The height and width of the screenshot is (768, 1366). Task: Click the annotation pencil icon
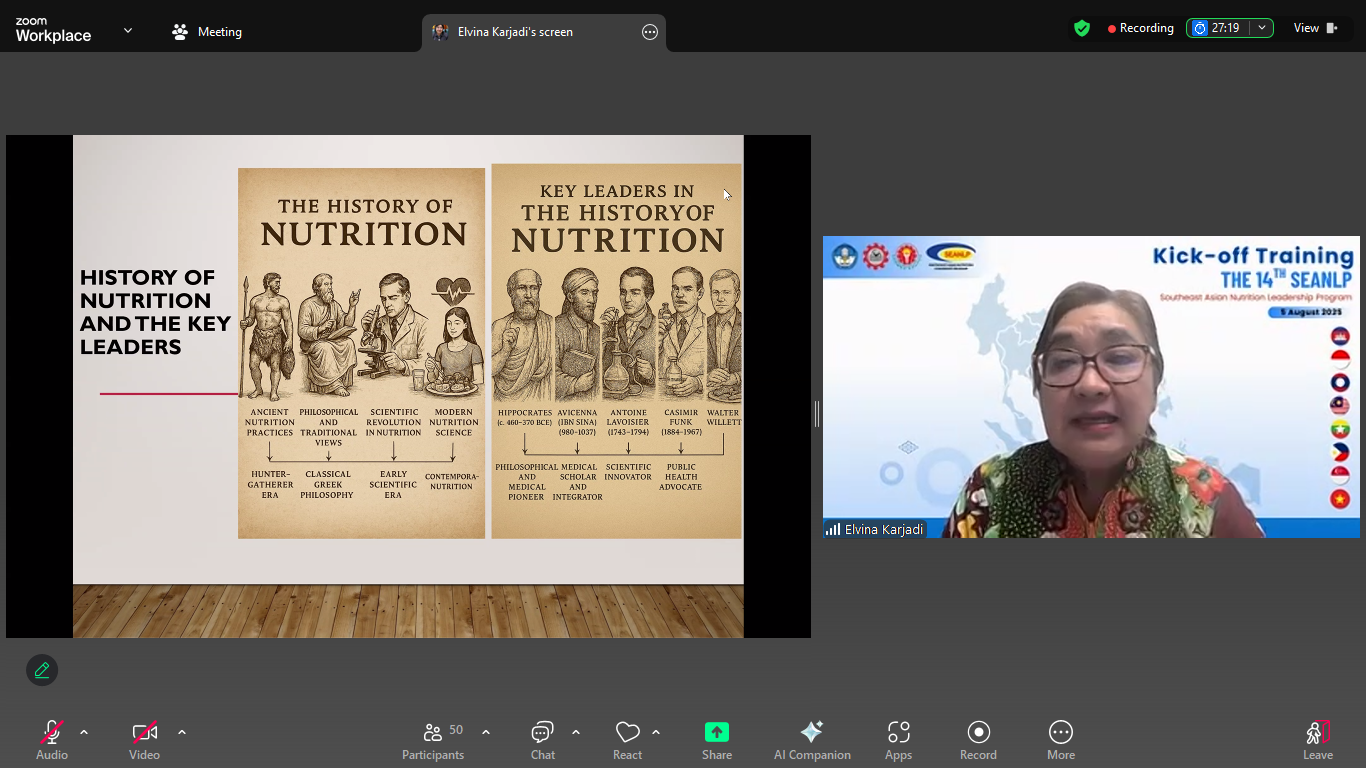coord(42,670)
